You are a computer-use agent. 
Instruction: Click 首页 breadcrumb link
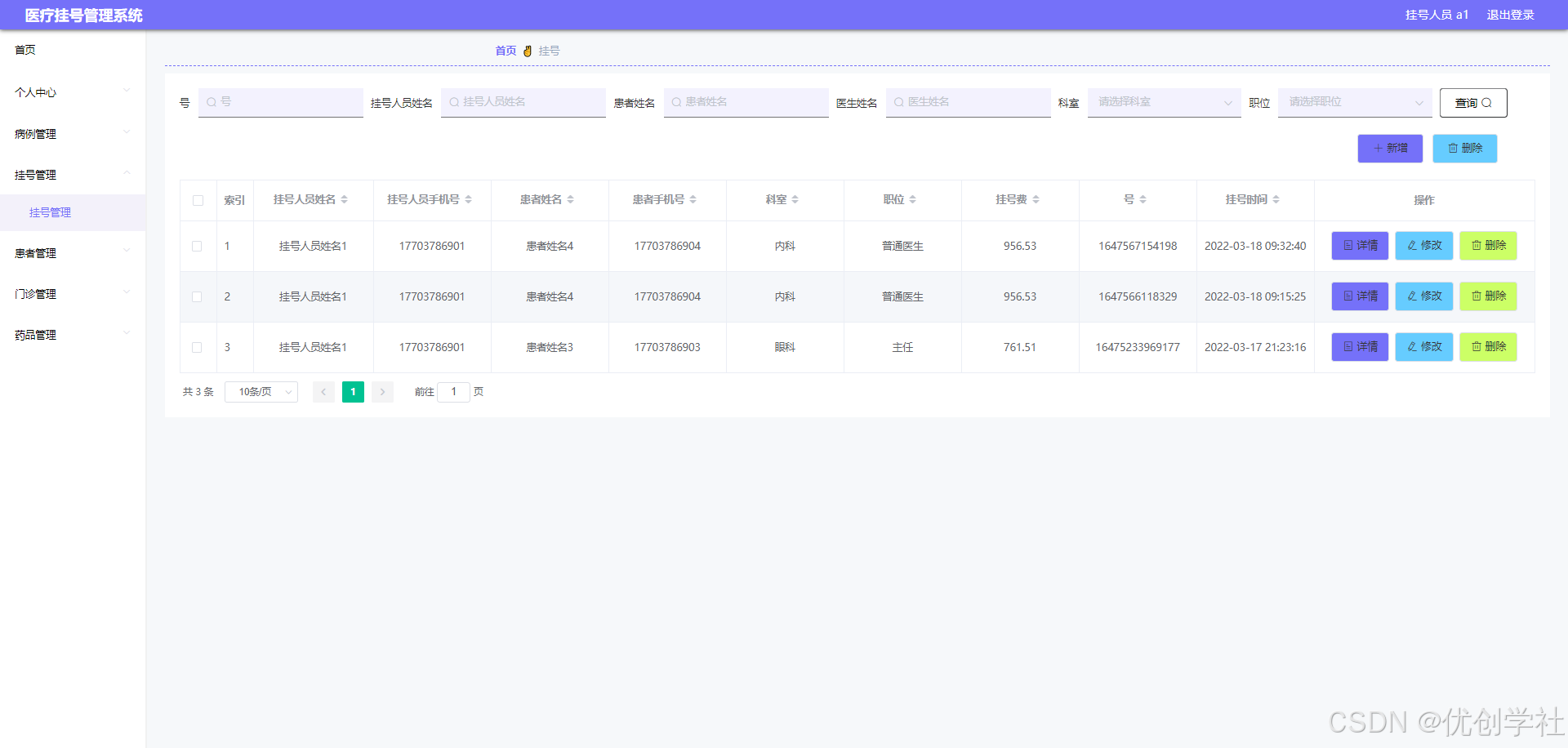tap(506, 51)
